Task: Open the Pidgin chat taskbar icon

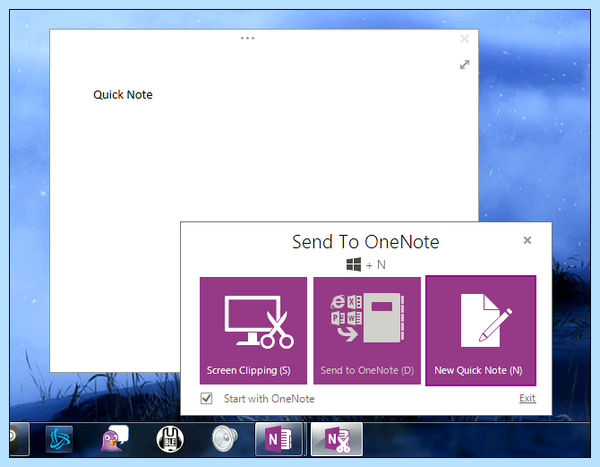Action: click(114, 438)
